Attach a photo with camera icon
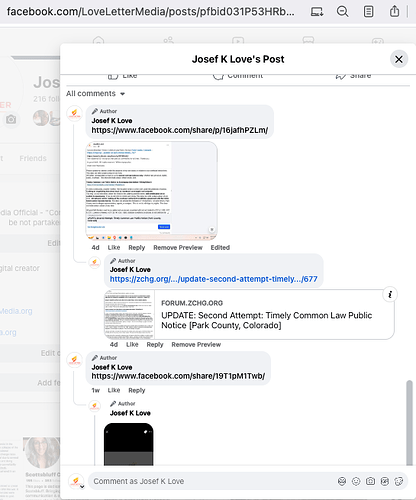The width and height of the screenshot is (416, 500). click(x=370, y=481)
